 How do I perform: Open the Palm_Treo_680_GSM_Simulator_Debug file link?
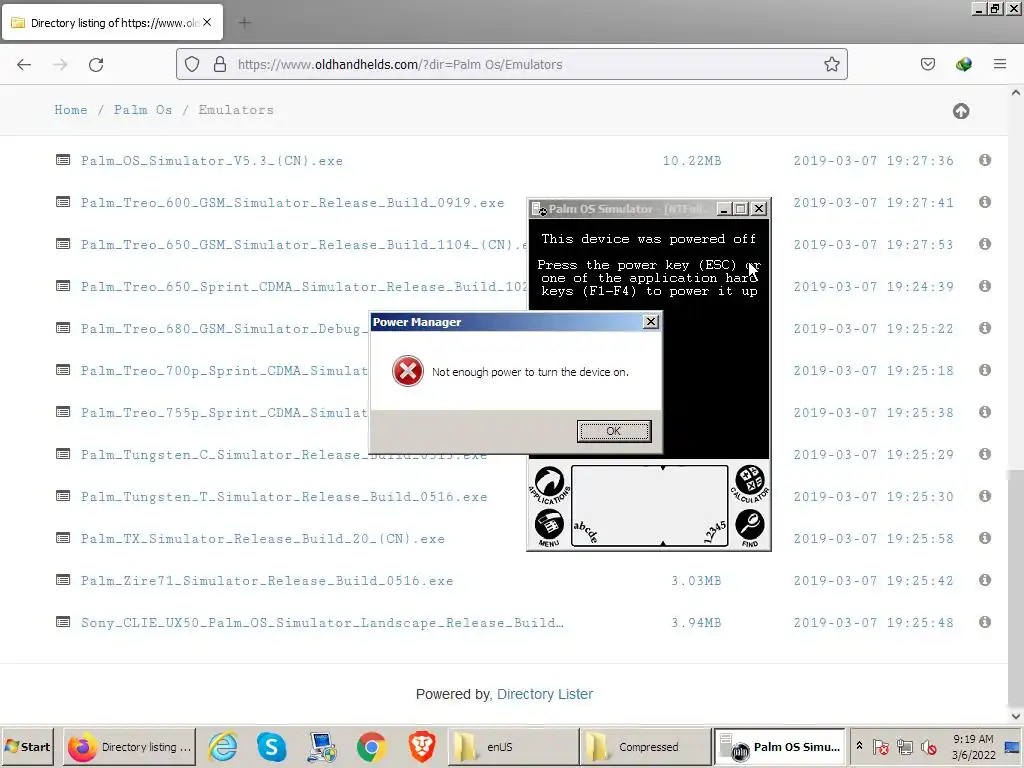(x=224, y=328)
